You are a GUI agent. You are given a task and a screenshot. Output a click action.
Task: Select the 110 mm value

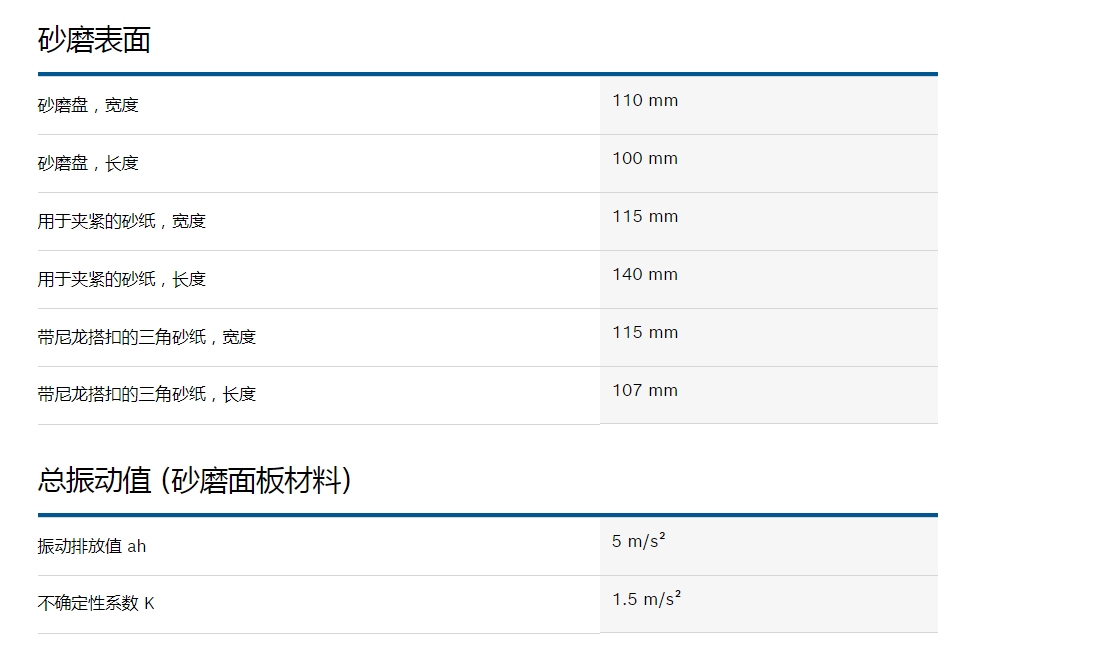pyautogui.click(x=645, y=101)
